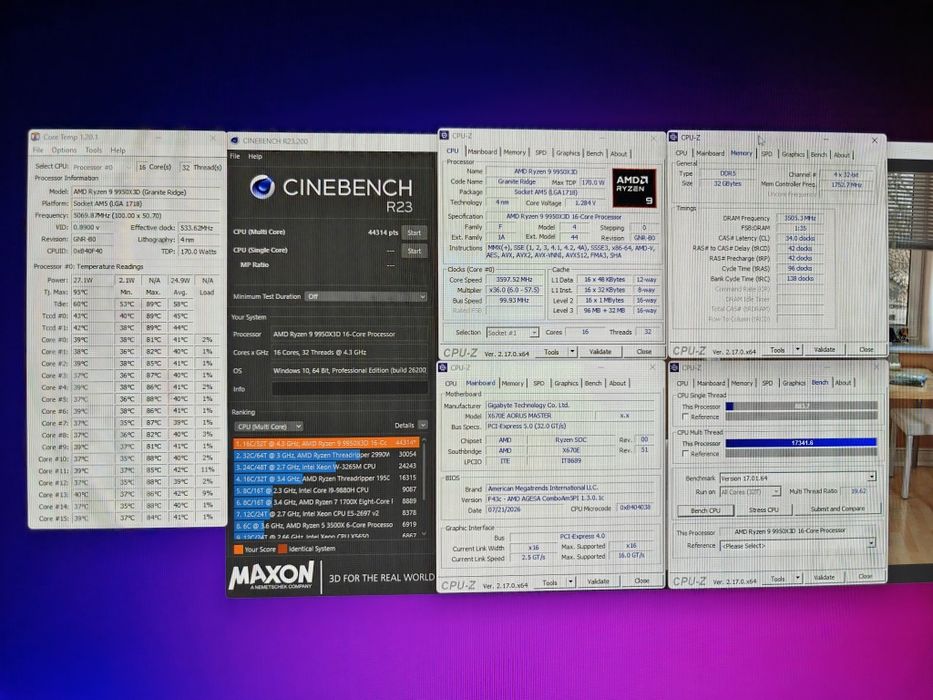Click the X670E AORUS MASTER model field

(x=541, y=415)
